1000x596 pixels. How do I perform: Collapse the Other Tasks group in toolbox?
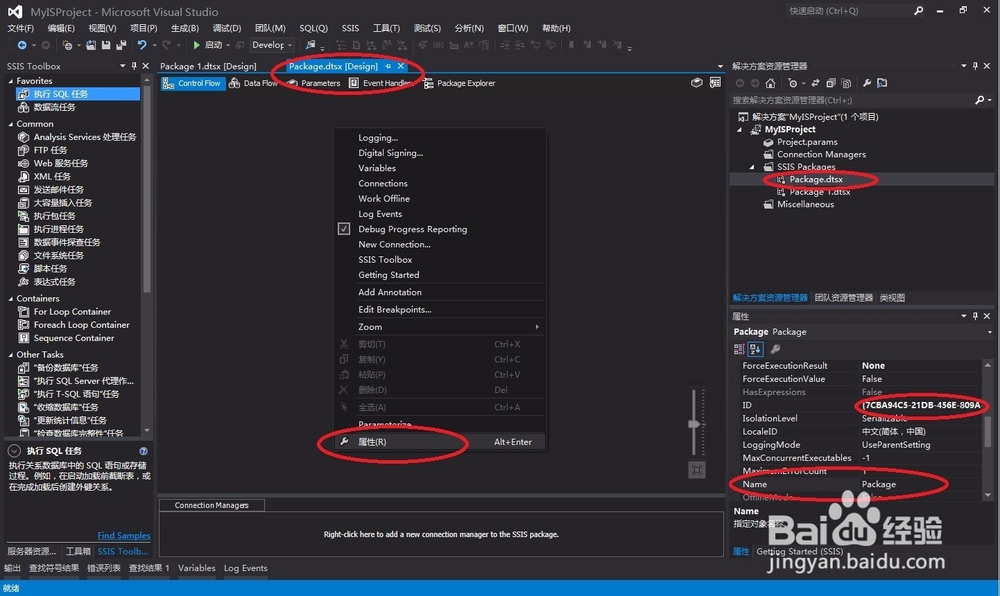click(11, 354)
